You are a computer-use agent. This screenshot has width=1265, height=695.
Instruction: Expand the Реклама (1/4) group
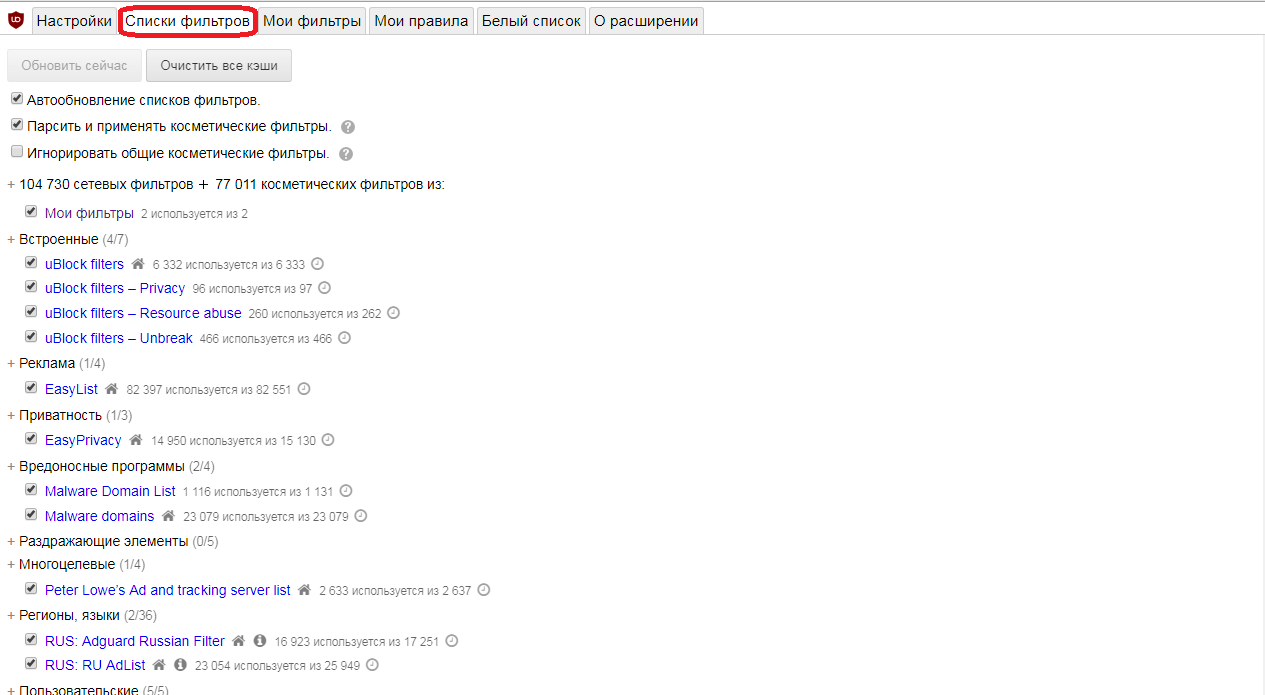point(11,364)
